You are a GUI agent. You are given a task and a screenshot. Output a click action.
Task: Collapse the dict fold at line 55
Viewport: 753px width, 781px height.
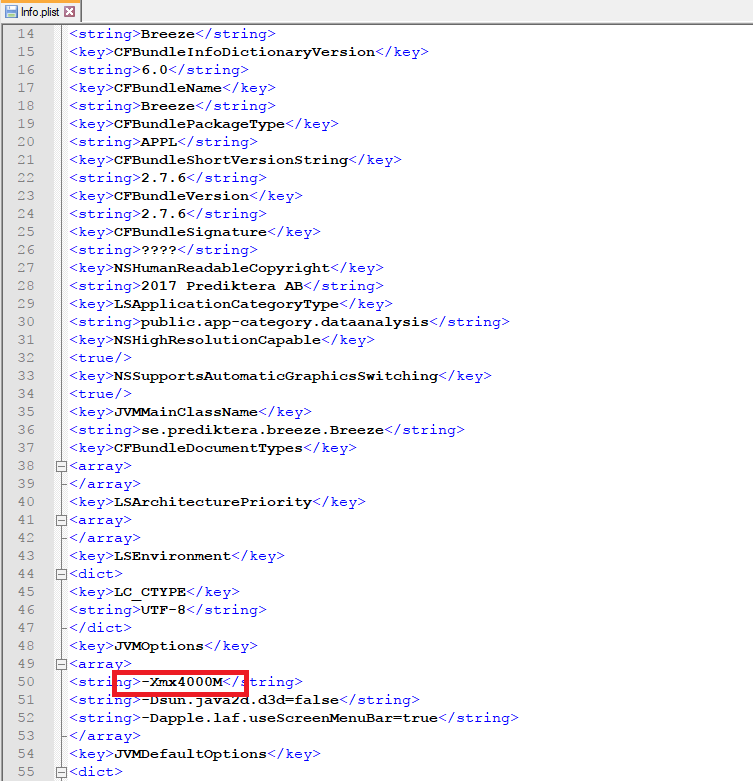point(61,772)
